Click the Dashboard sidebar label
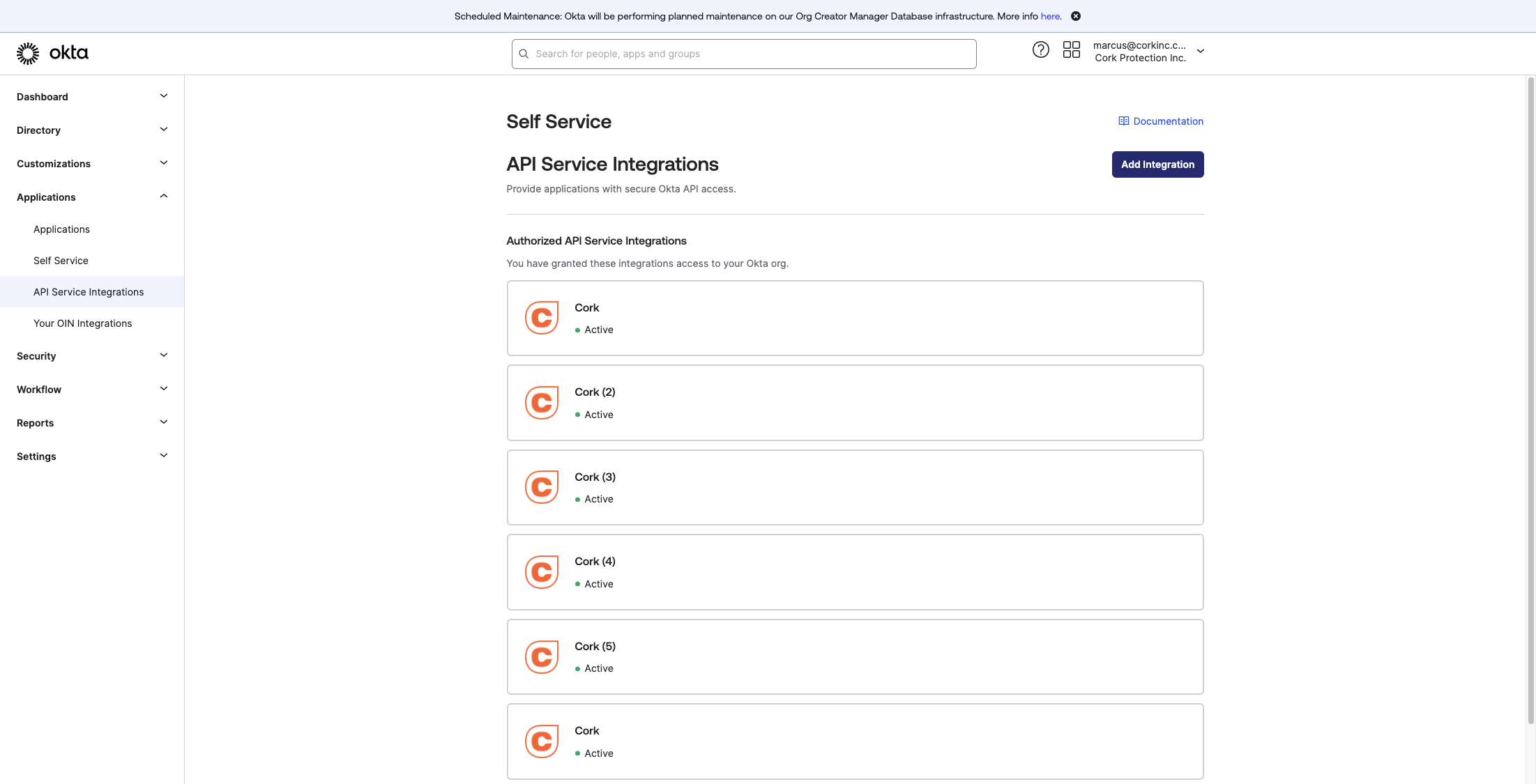Image resolution: width=1536 pixels, height=784 pixels. click(x=43, y=97)
